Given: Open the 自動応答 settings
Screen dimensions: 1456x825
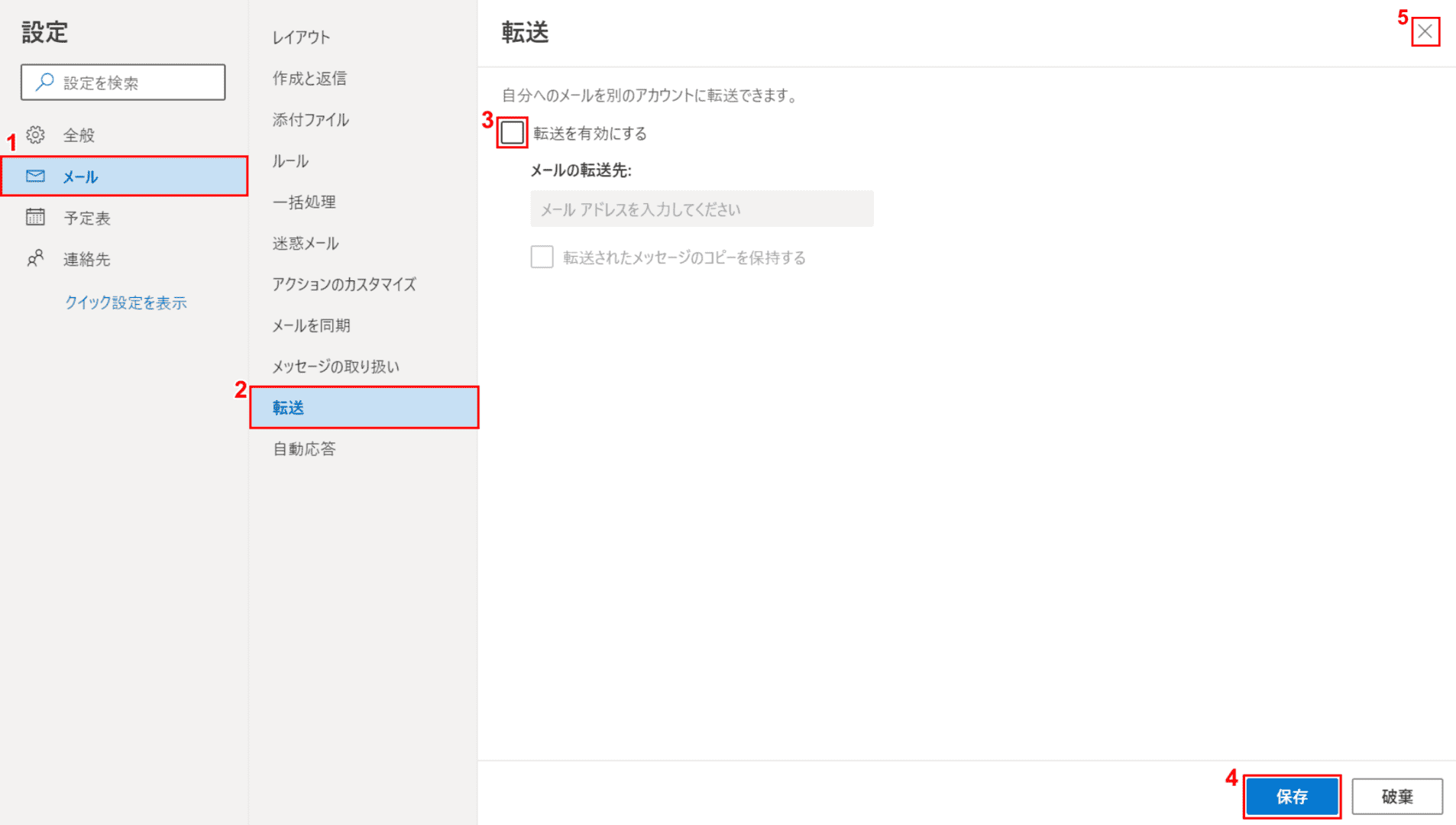Looking at the screenshot, I should 304,449.
